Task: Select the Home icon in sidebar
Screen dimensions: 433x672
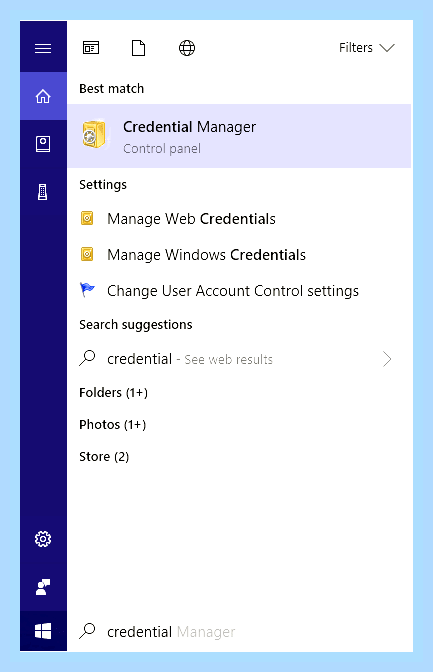Action: [43, 96]
